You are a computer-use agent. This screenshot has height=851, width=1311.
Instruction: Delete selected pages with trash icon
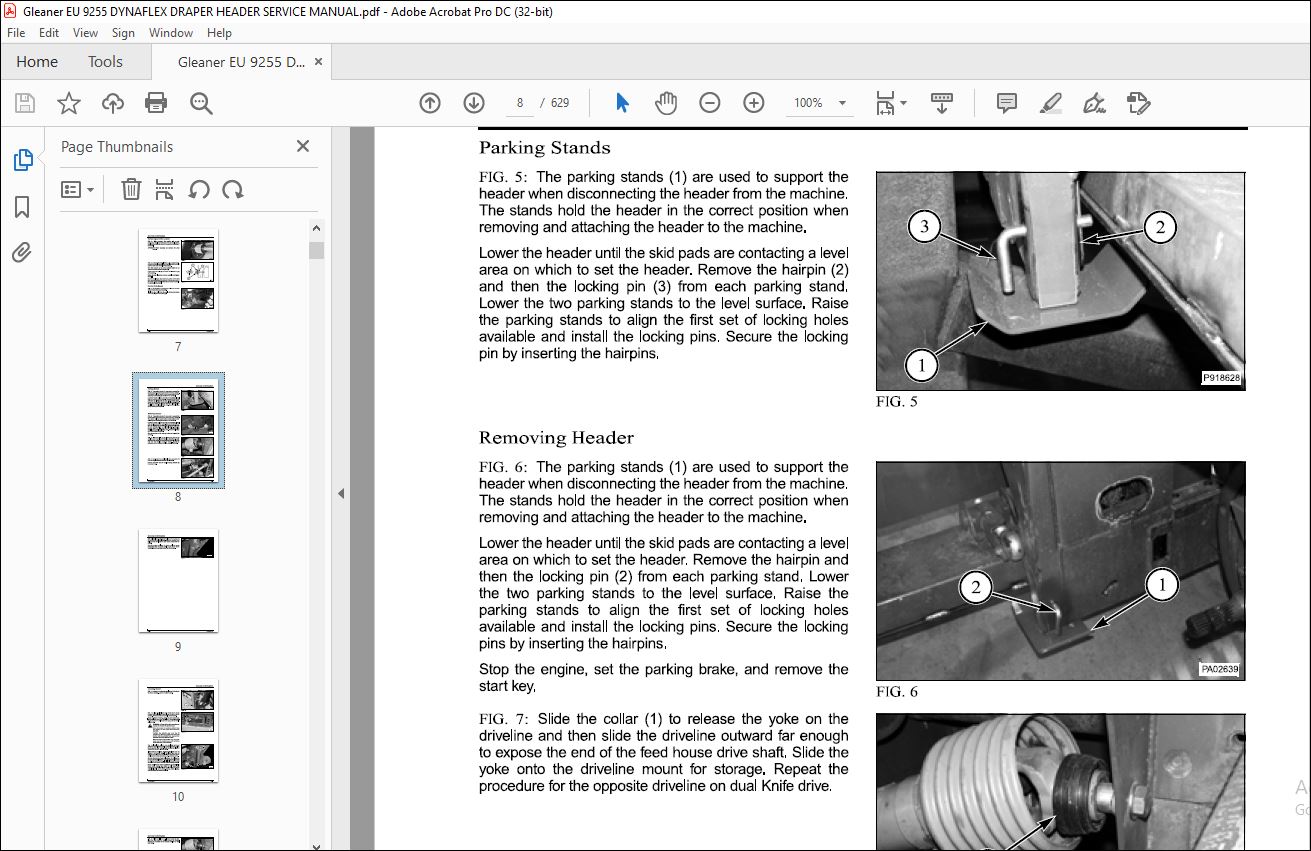coord(131,189)
